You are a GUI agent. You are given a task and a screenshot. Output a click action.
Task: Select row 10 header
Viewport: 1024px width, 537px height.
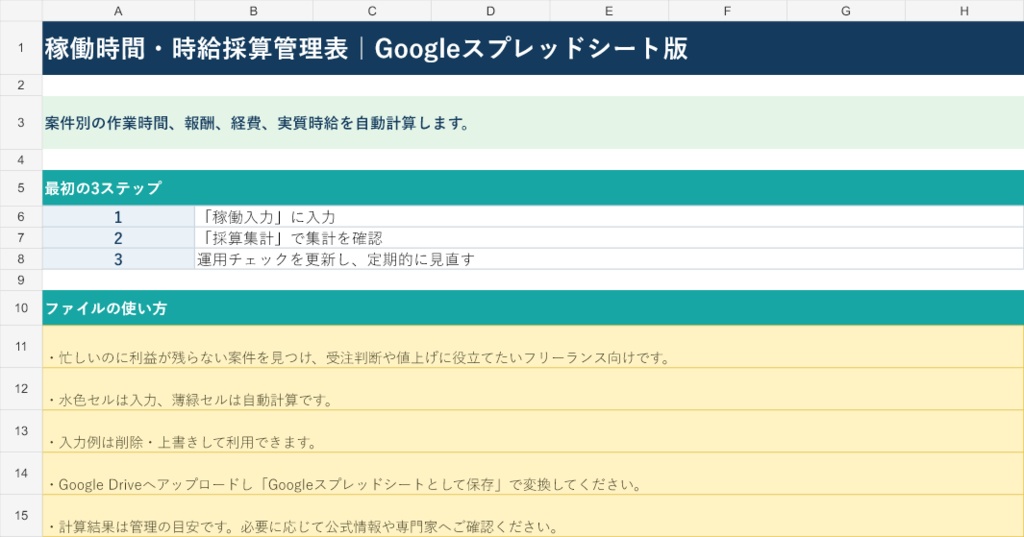point(21,308)
